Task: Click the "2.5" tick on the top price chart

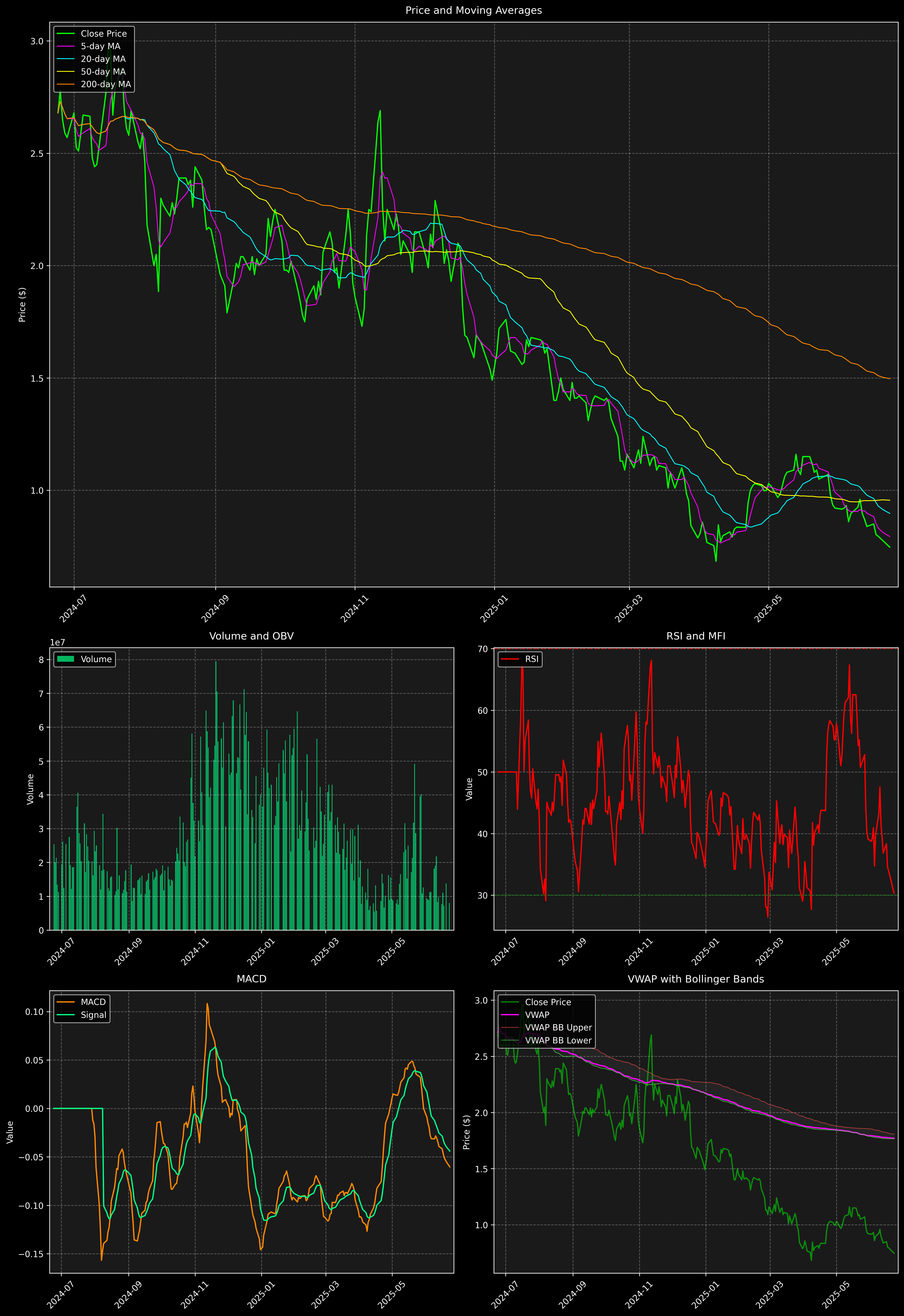Action: click(37, 154)
